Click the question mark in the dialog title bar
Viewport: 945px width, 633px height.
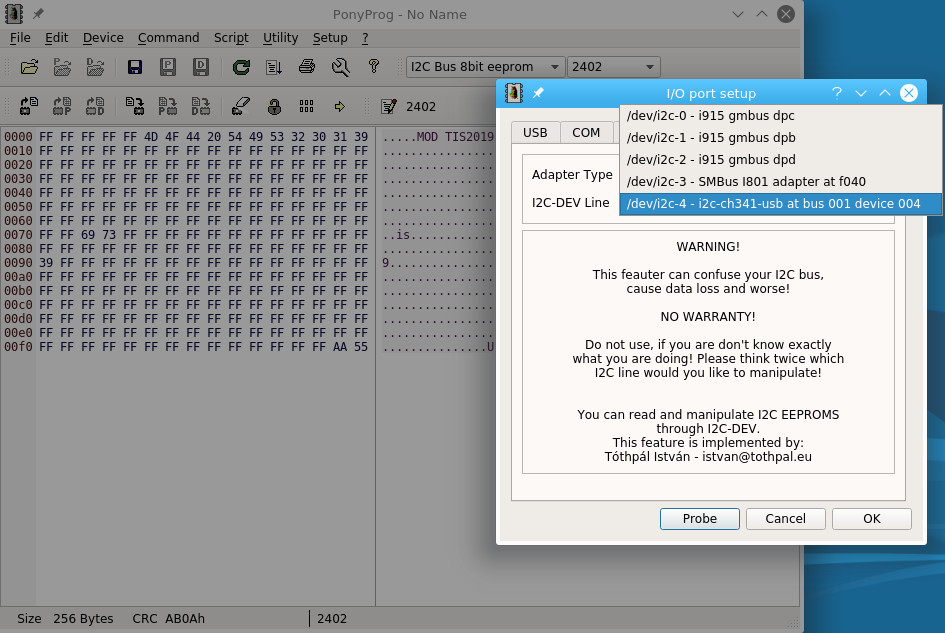(x=837, y=93)
